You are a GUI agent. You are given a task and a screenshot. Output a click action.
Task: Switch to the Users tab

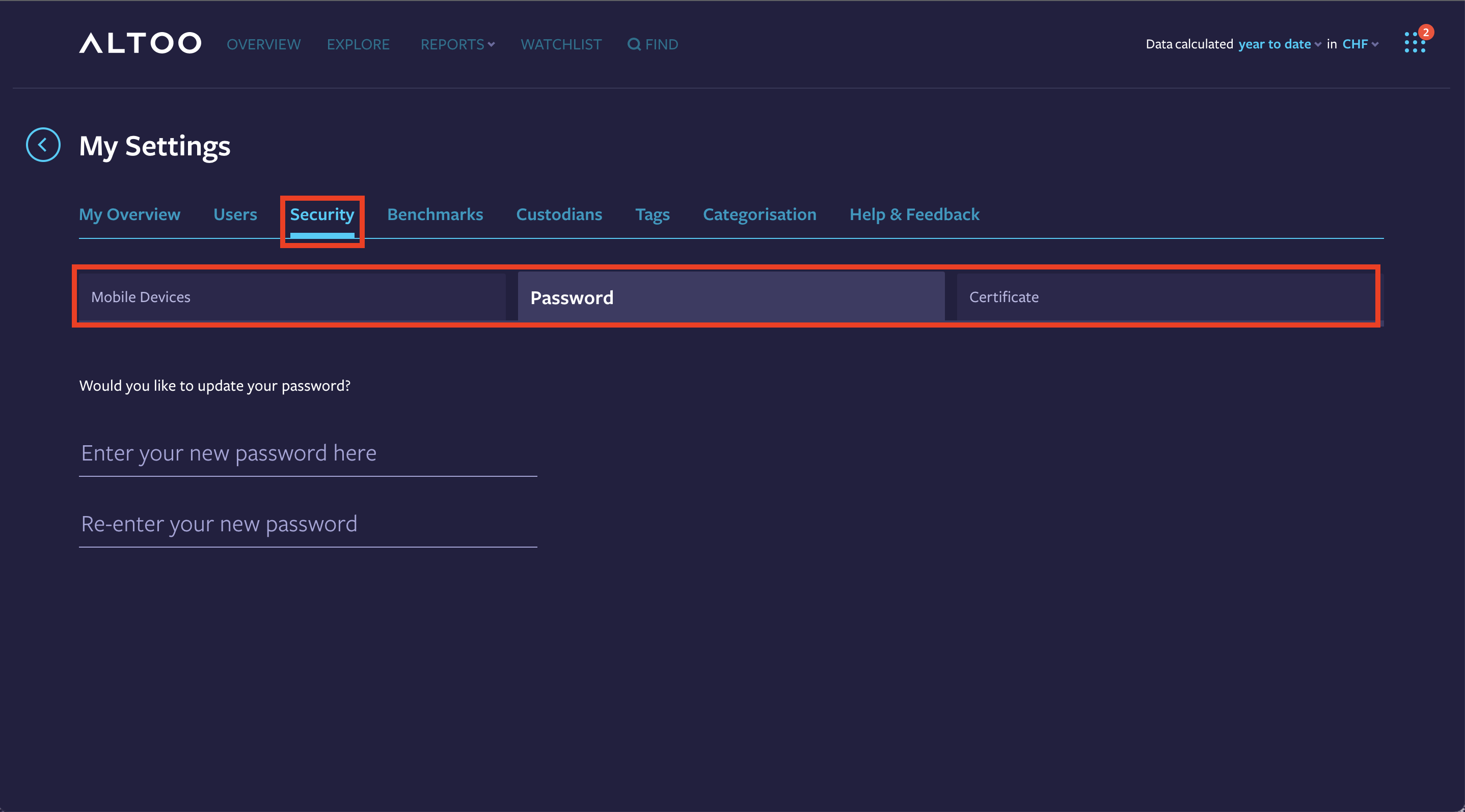tap(235, 214)
